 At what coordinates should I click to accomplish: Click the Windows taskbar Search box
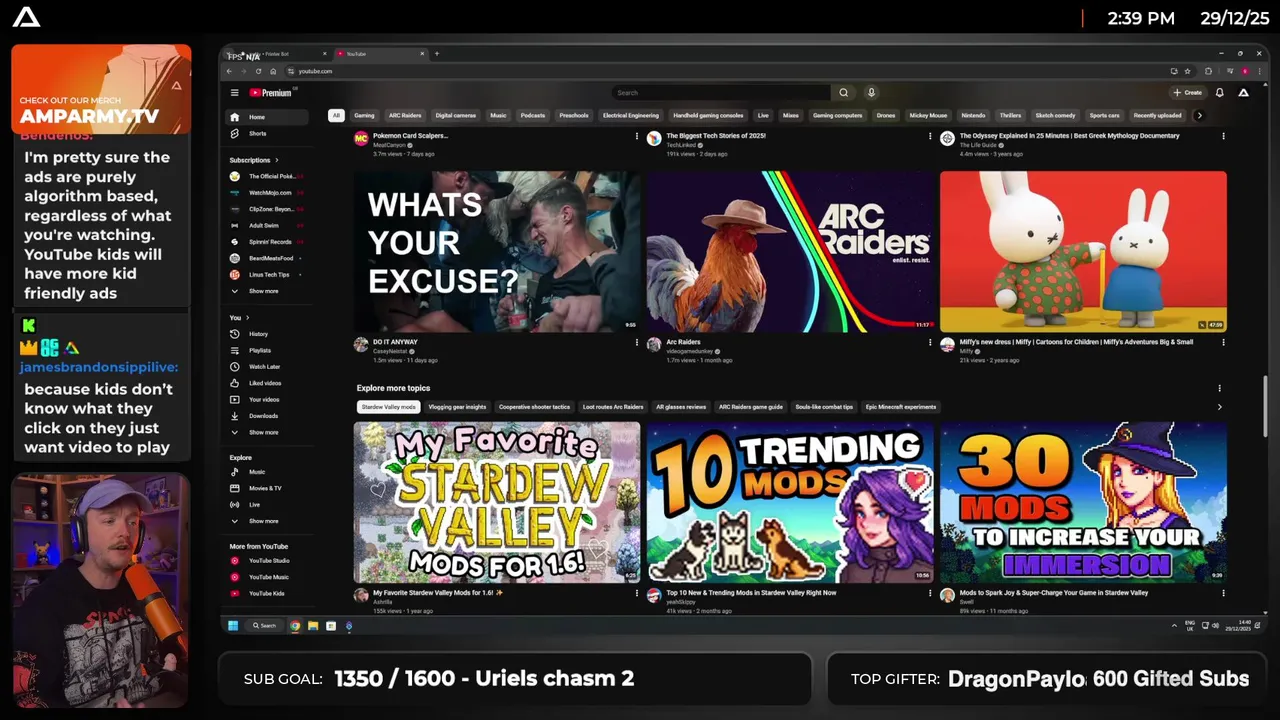tap(264, 626)
